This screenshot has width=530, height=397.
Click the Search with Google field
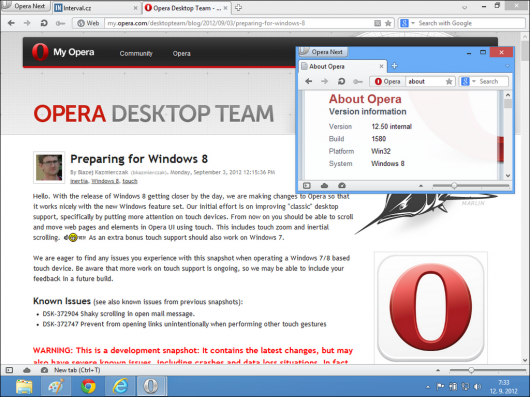[471, 23]
